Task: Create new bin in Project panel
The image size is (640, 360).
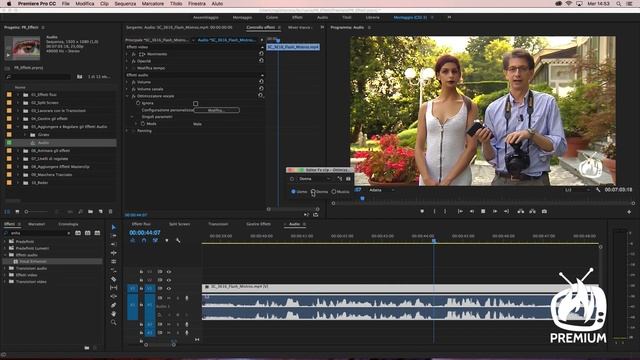Action: point(91,211)
